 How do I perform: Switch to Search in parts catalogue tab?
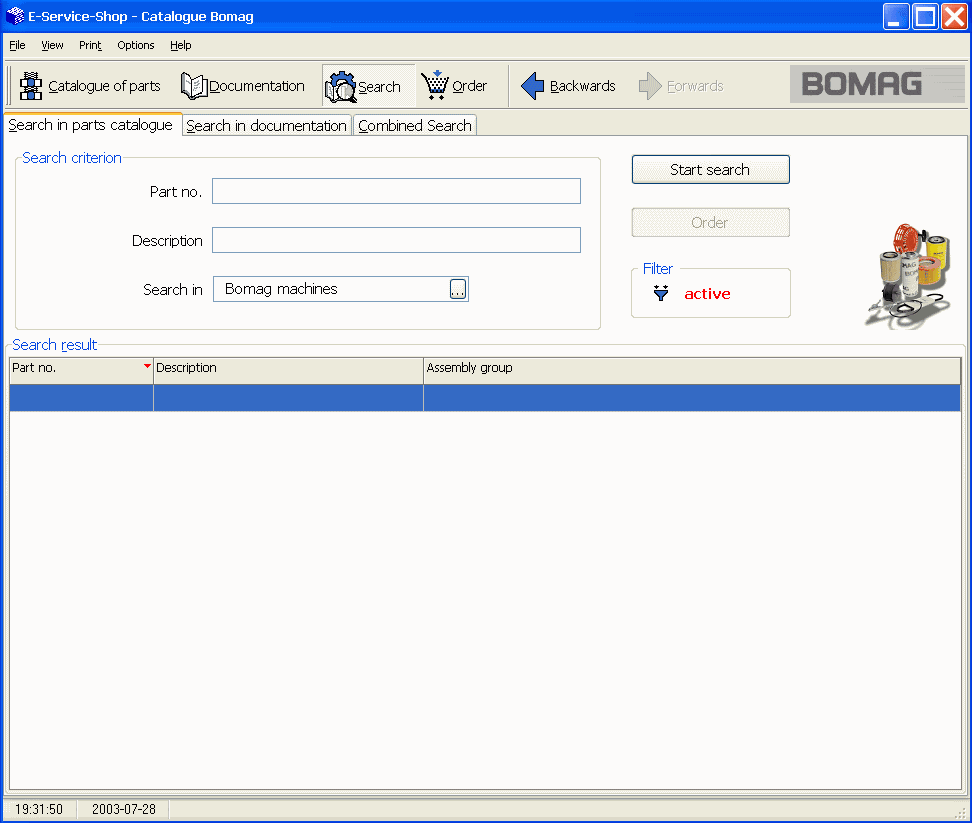[91, 125]
